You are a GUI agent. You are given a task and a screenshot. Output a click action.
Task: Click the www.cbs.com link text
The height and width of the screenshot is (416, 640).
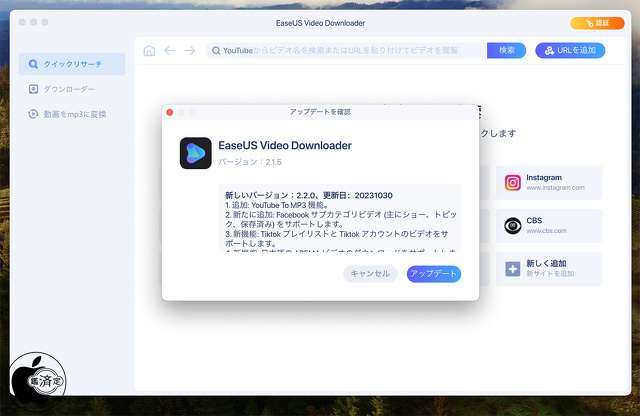546,231
